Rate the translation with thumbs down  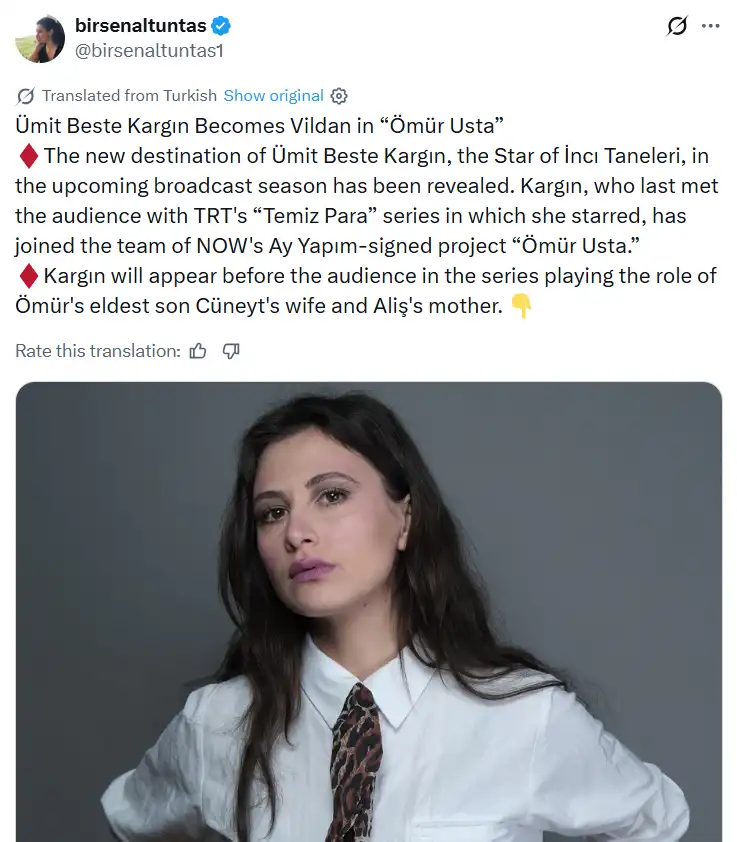click(231, 351)
